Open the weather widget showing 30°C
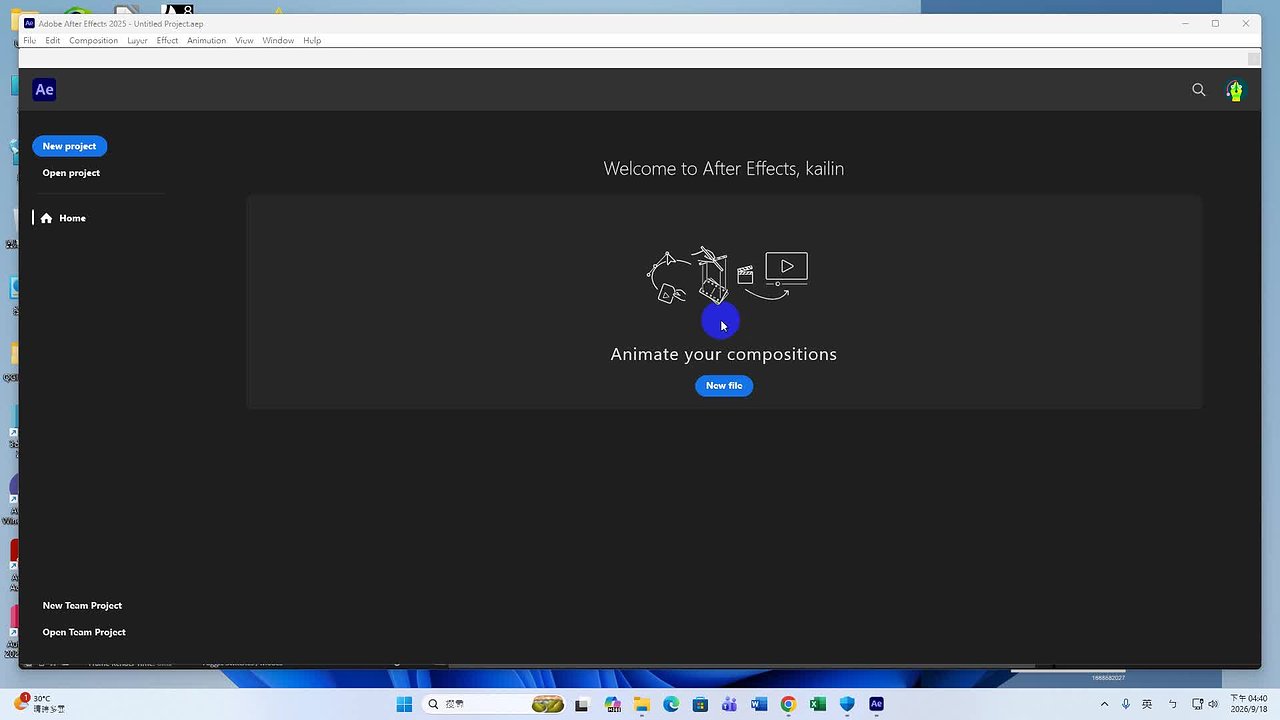This screenshot has height=720, width=1280. [38, 703]
